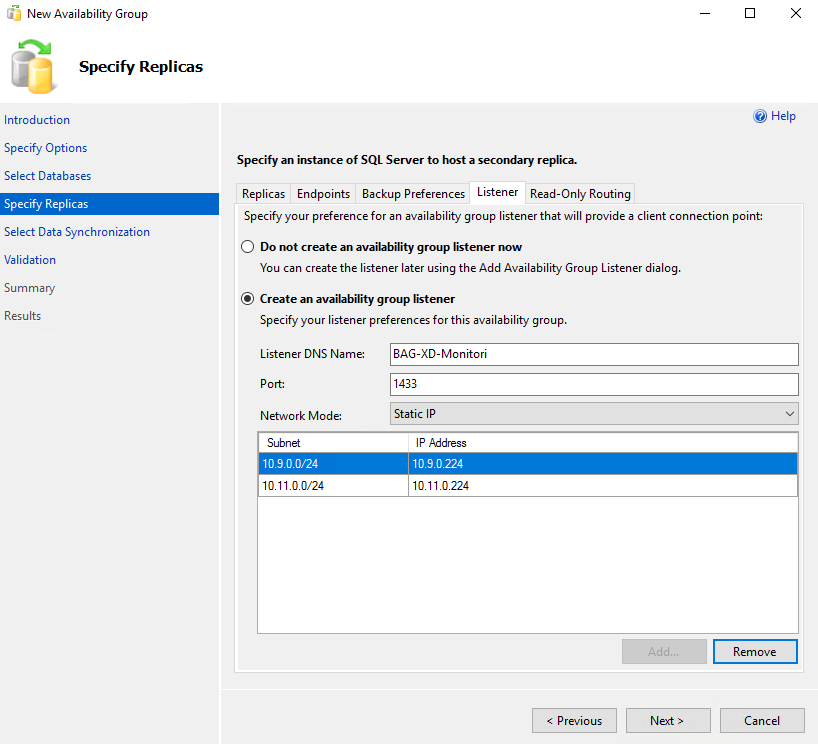Image resolution: width=818 pixels, height=744 pixels.
Task: Open the Read-Only Routing tab
Action: point(580,194)
